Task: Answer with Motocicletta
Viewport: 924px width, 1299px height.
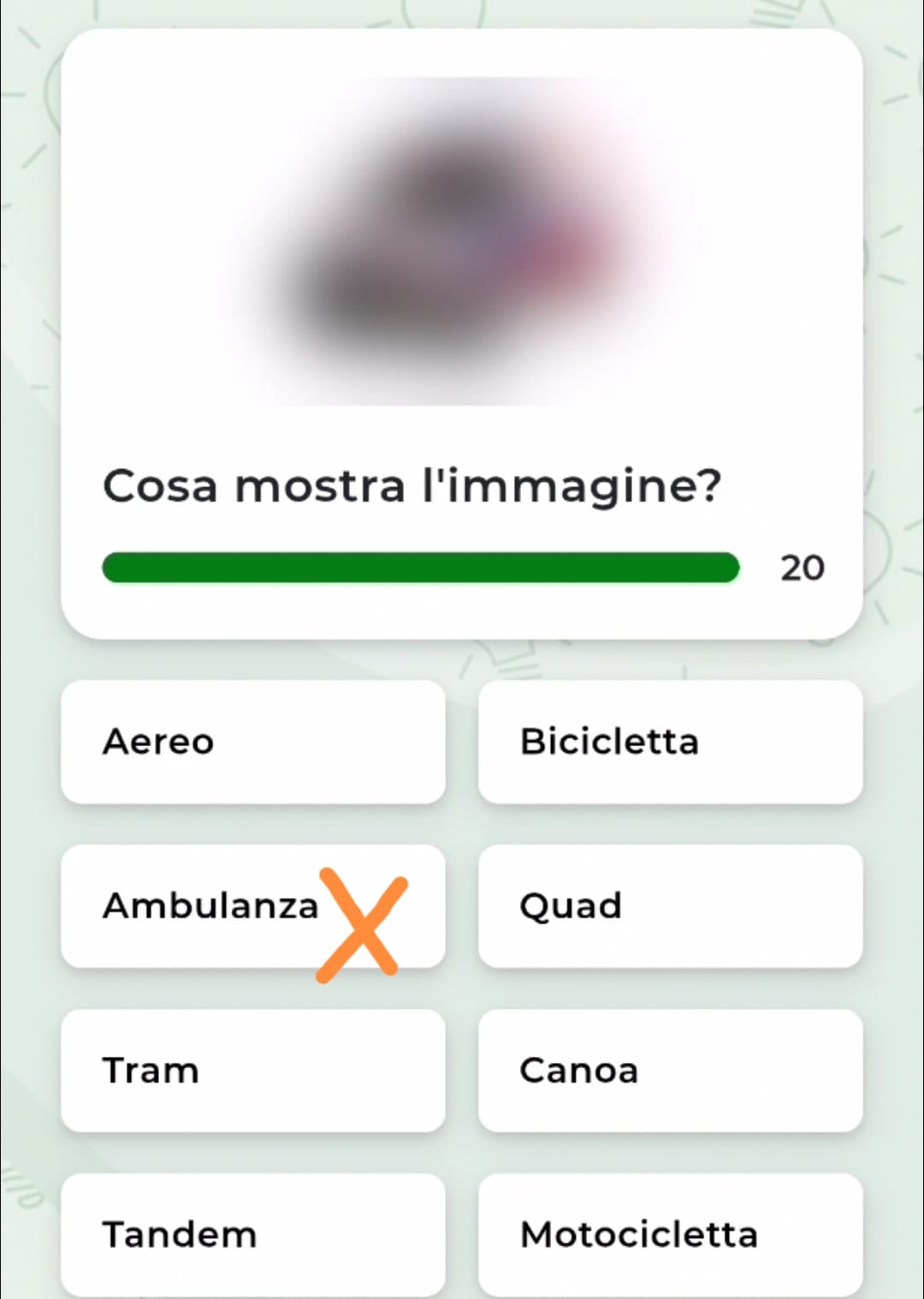Action: pos(670,1234)
